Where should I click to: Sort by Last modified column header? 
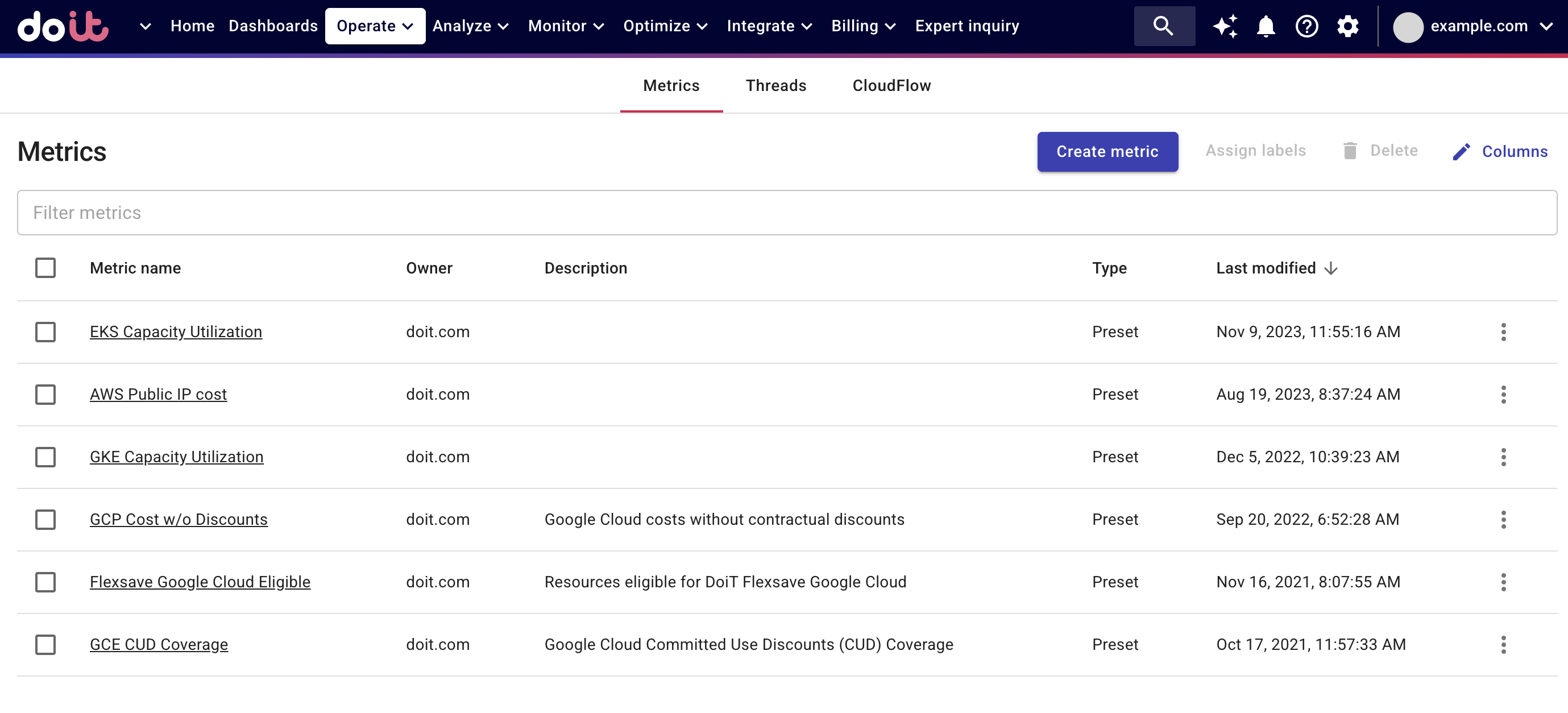pos(1266,268)
